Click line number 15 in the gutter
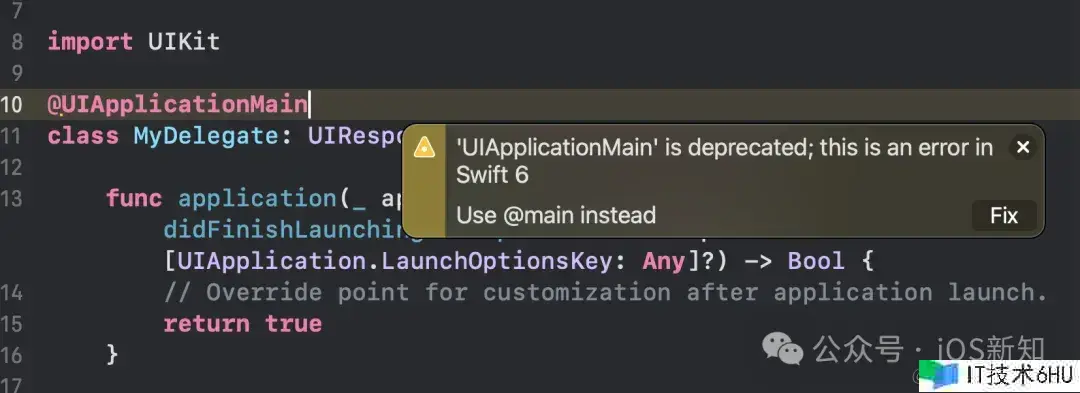The image size is (1080, 393). (12, 324)
